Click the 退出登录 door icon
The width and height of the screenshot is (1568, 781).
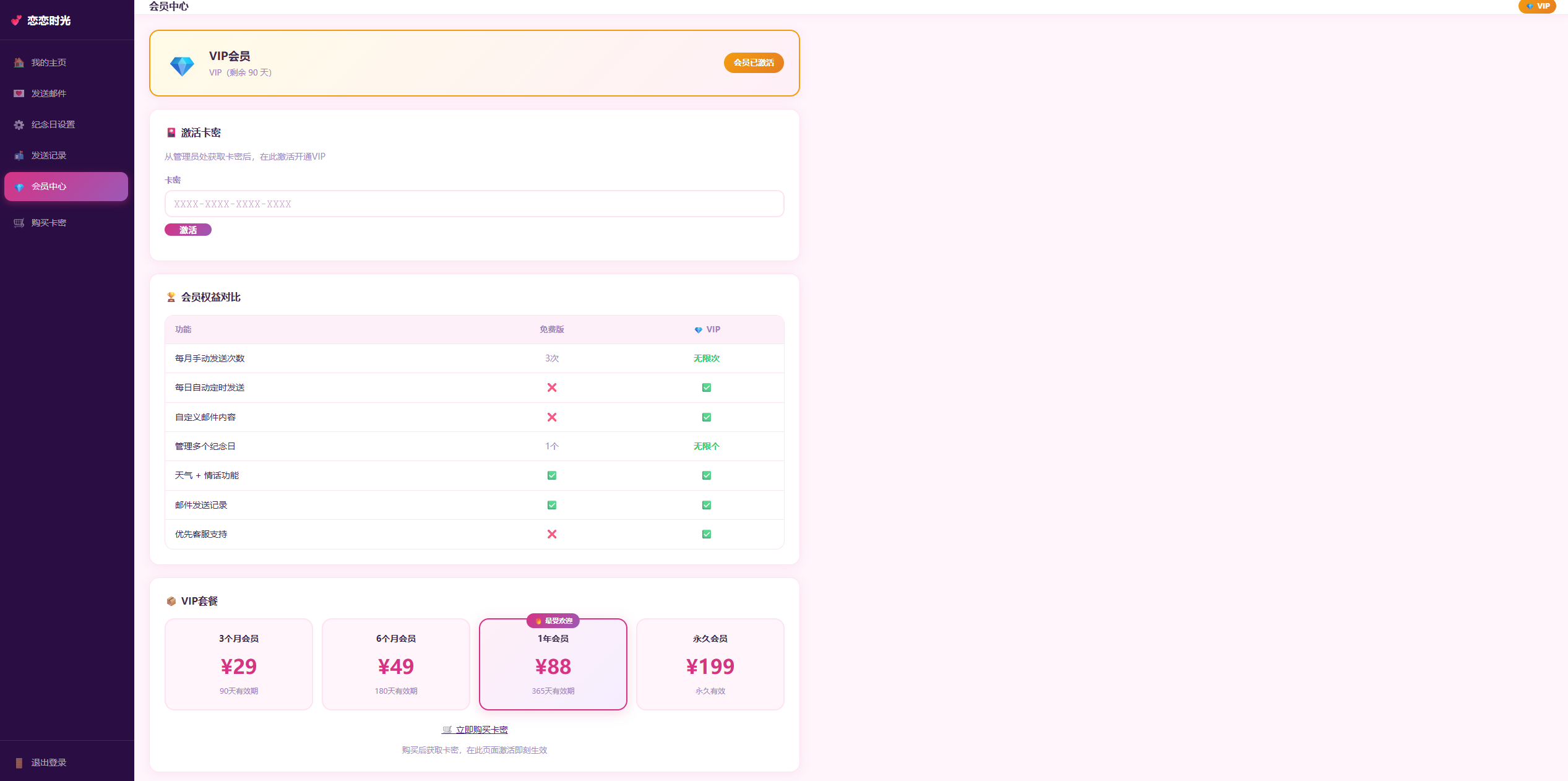[19, 762]
